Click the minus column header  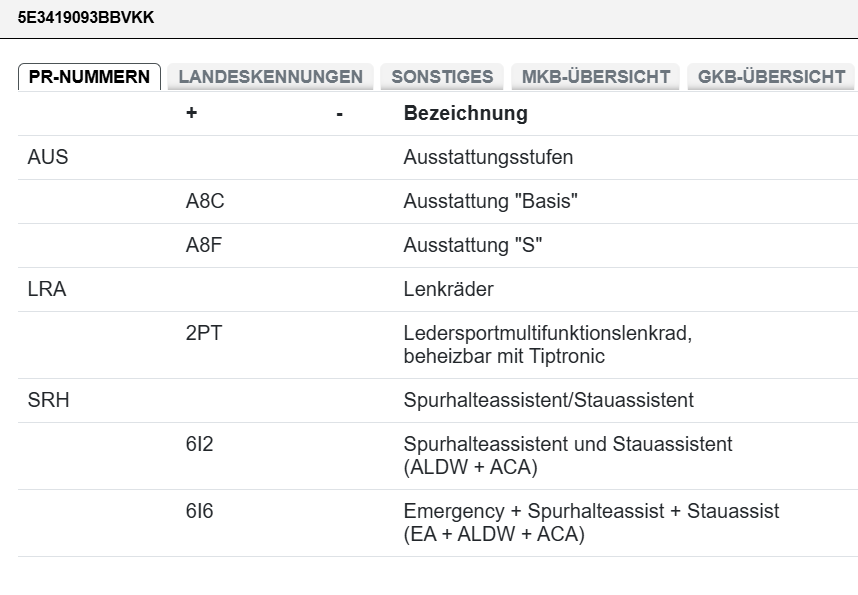(x=340, y=114)
